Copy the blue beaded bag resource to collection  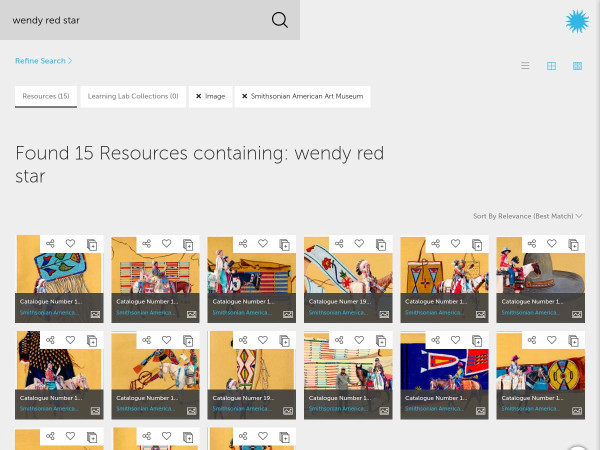coord(92,244)
